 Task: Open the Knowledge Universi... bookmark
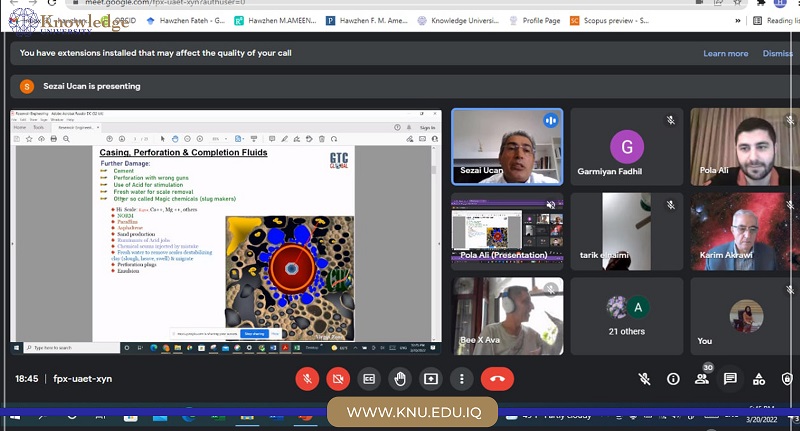(458, 20)
